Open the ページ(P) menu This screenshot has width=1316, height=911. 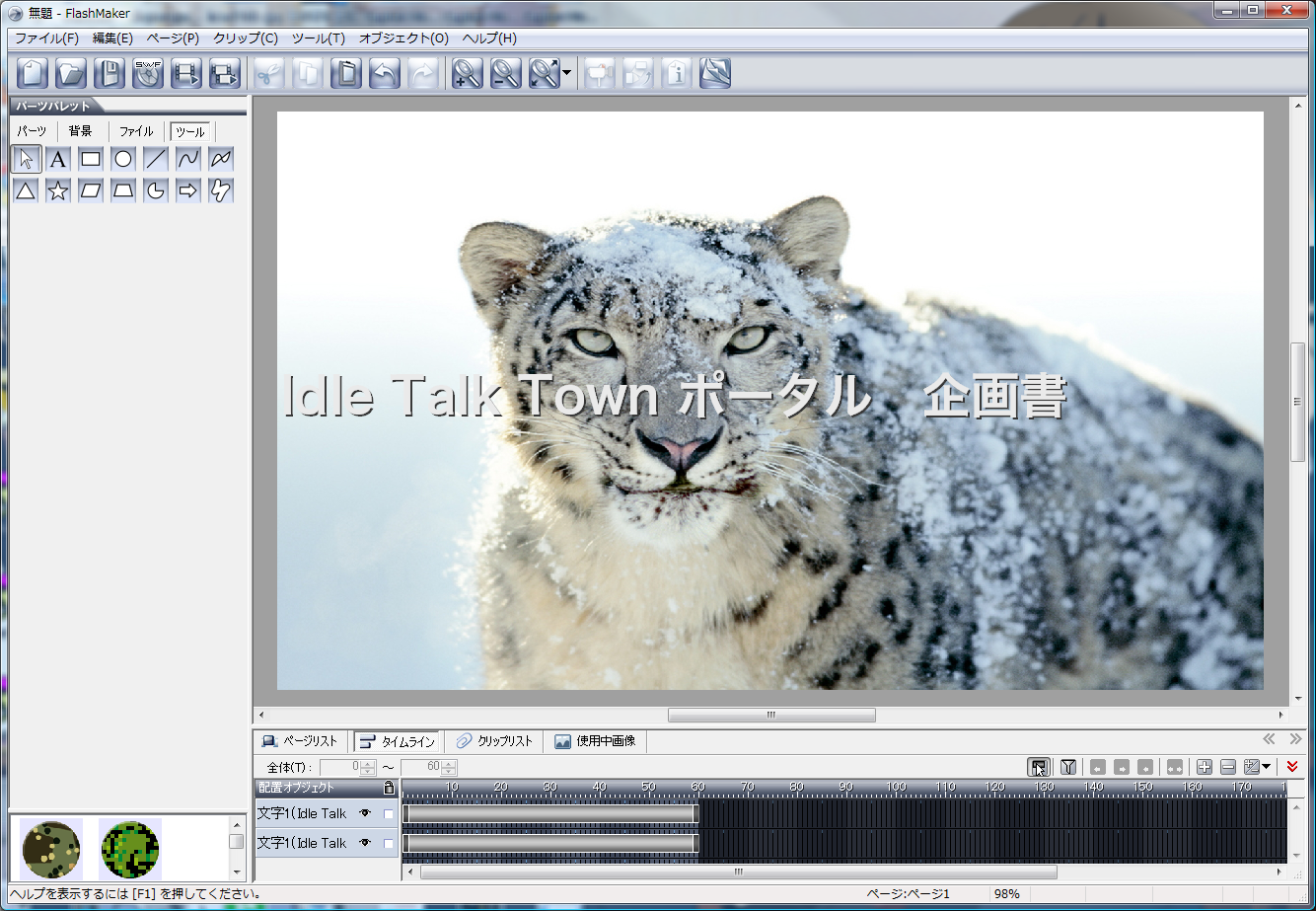(173, 38)
